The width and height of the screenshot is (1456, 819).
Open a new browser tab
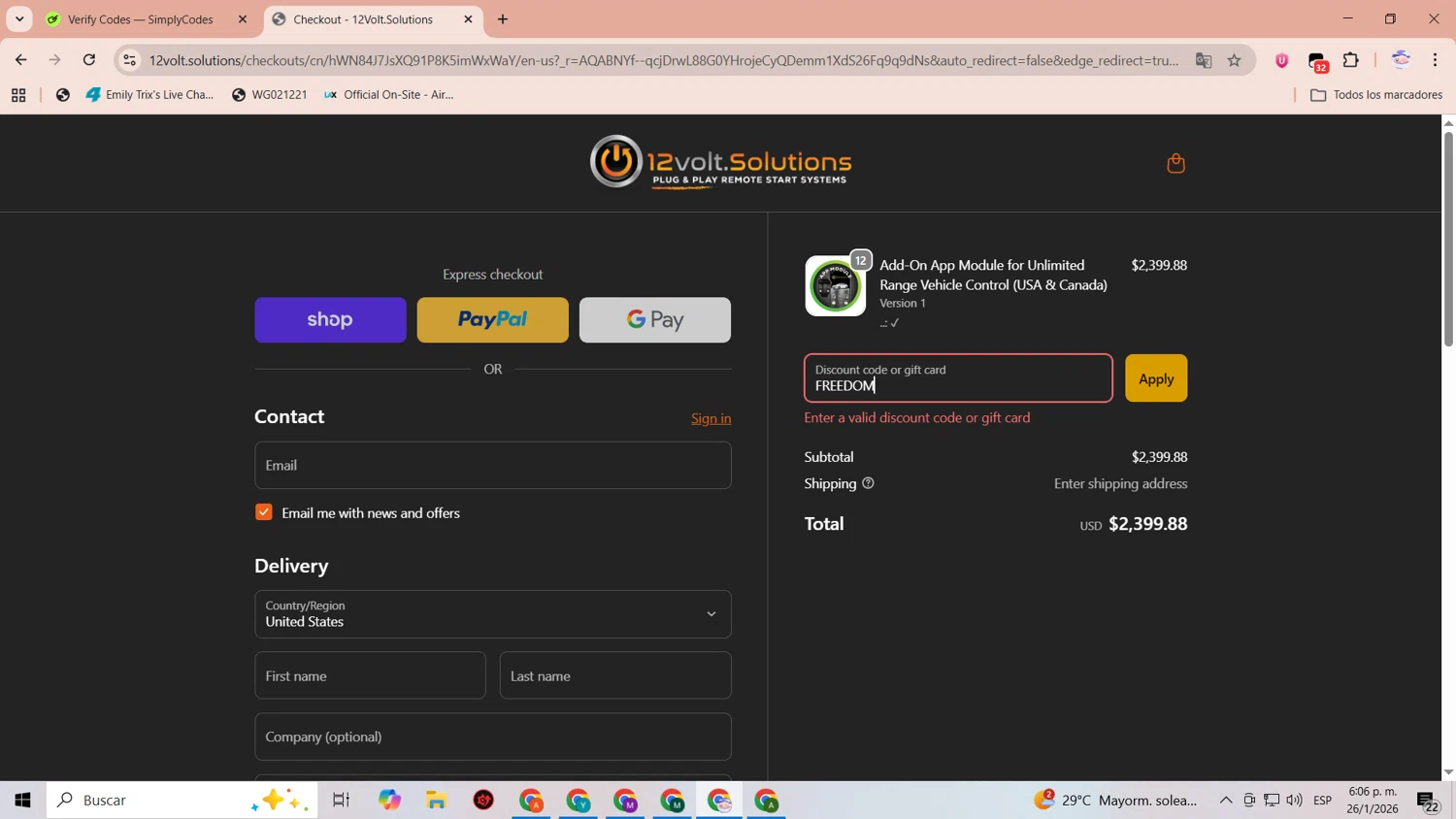pyautogui.click(x=503, y=19)
